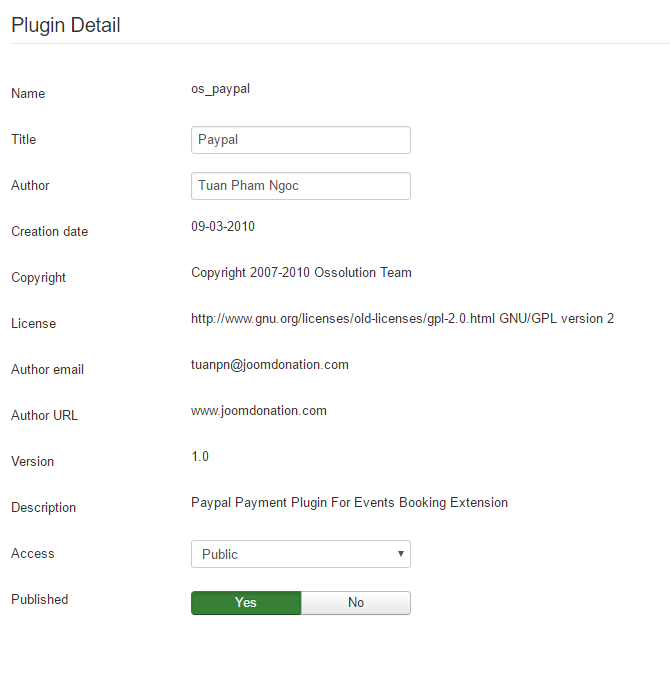Click the www.joomdonation.com author URL text
The height and width of the screenshot is (692, 670).
(259, 411)
